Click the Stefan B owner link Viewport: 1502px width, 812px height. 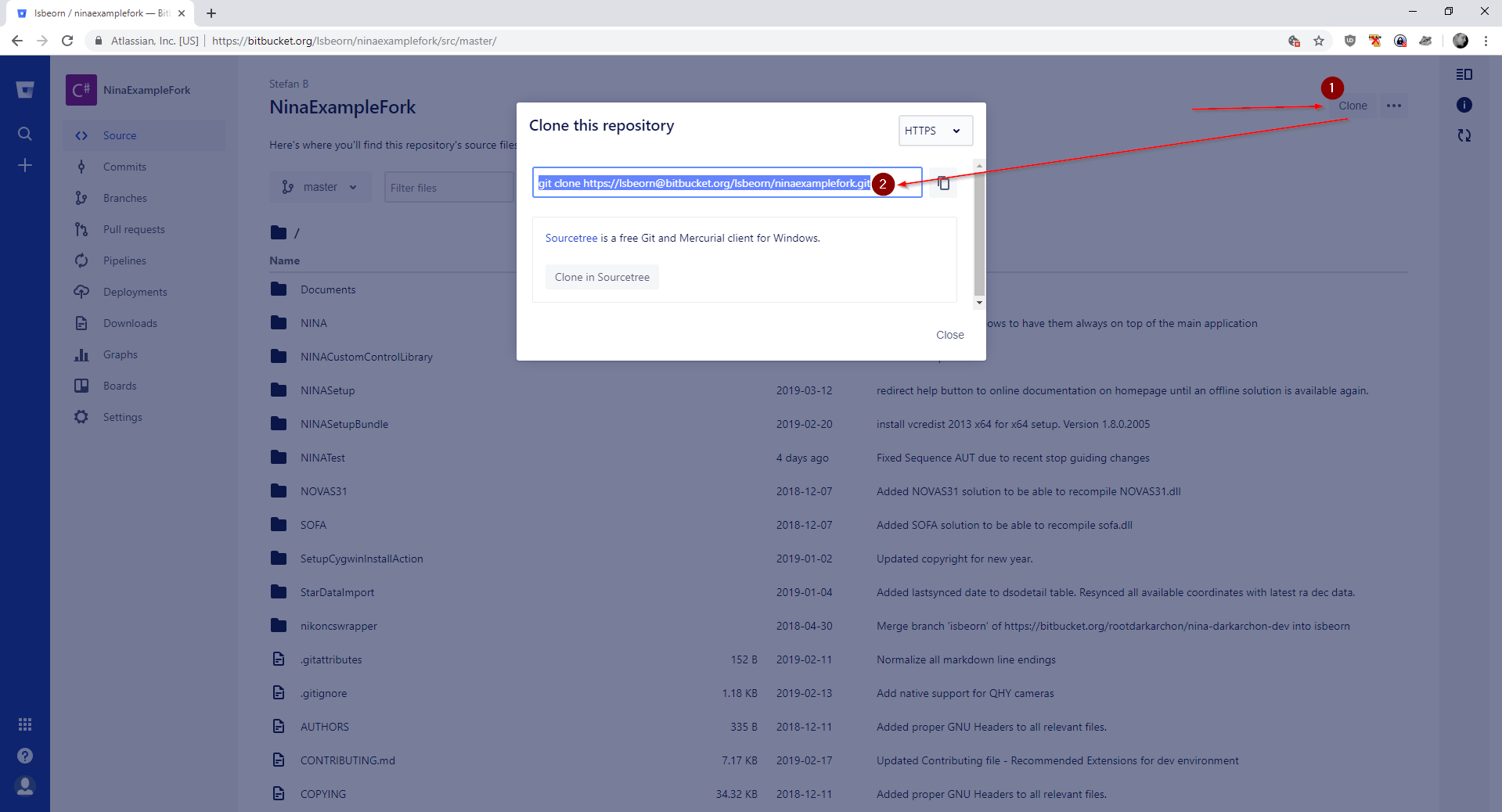(289, 84)
